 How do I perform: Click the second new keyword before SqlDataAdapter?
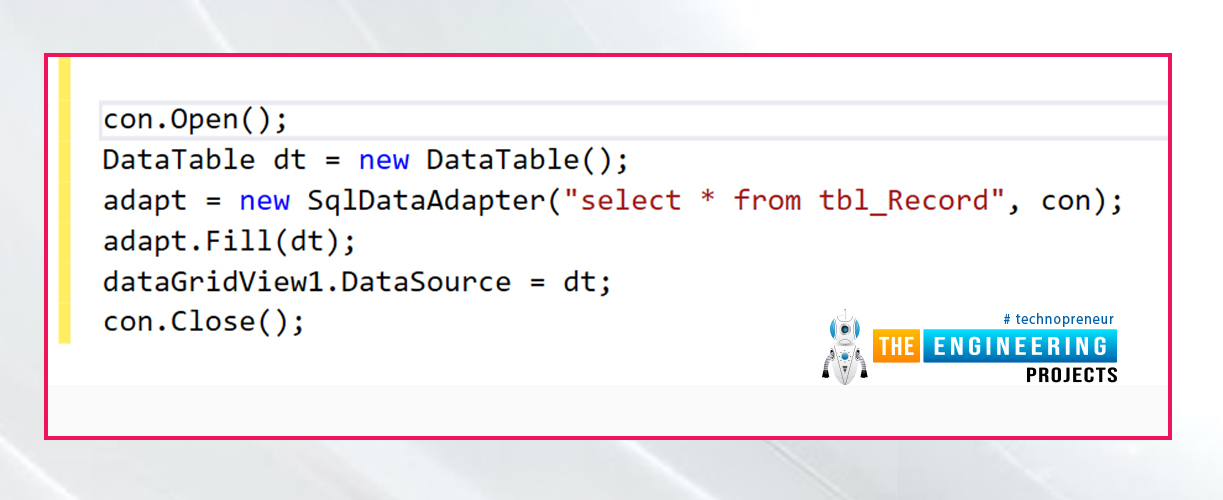(x=264, y=202)
